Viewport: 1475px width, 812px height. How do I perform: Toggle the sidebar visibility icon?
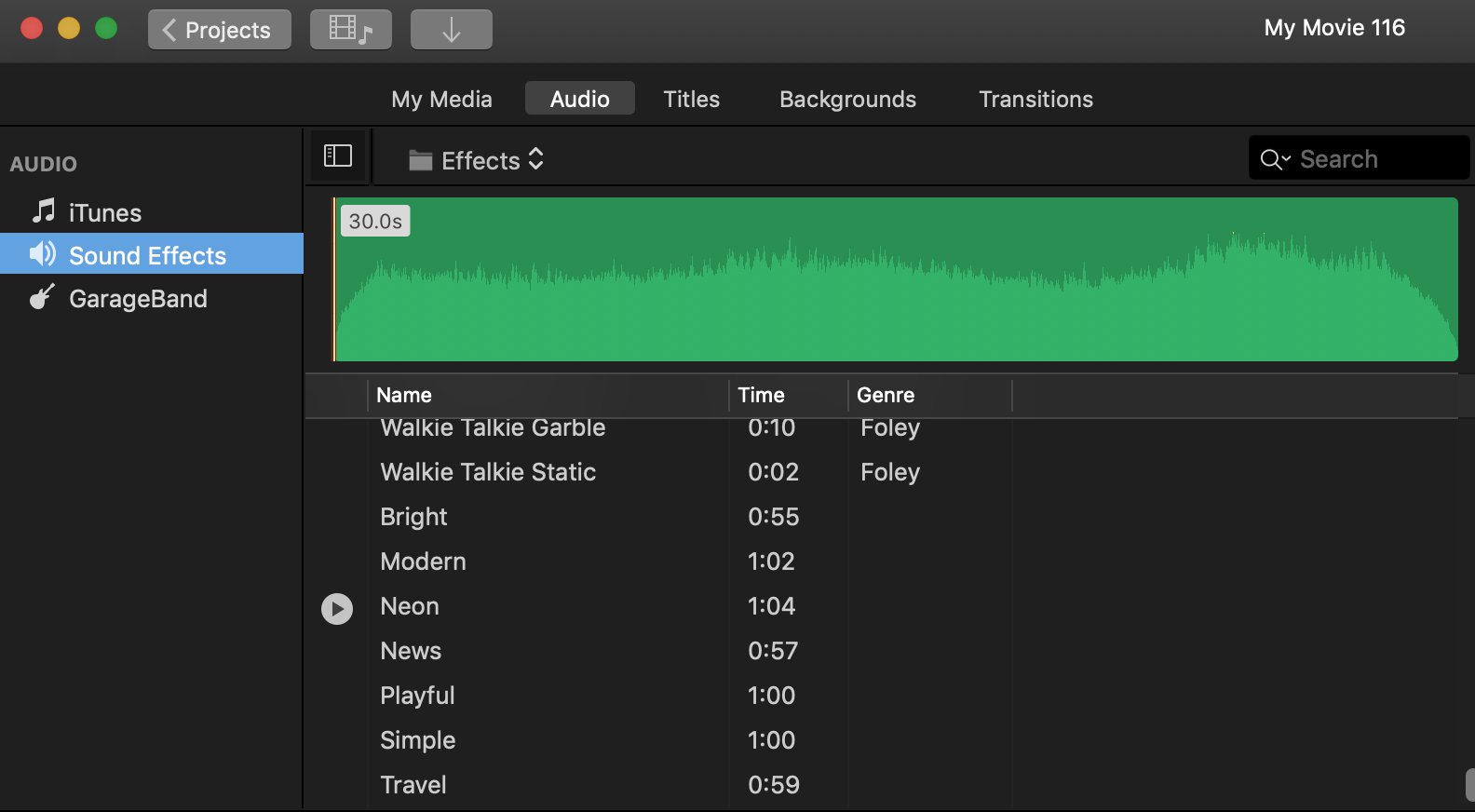(x=337, y=156)
